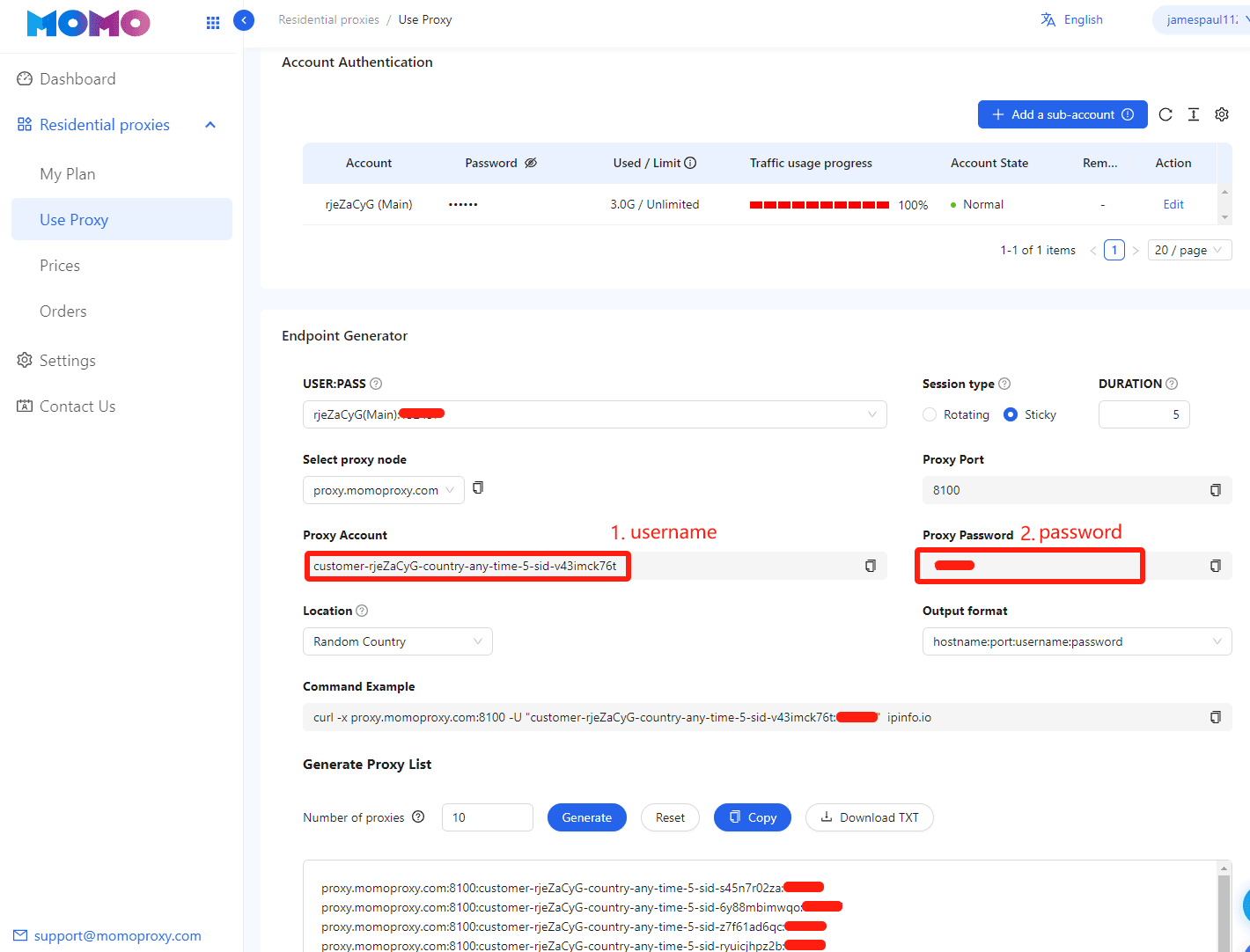Viewport: 1250px width, 952px height.
Task: Click the Reset button
Action: [670, 817]
